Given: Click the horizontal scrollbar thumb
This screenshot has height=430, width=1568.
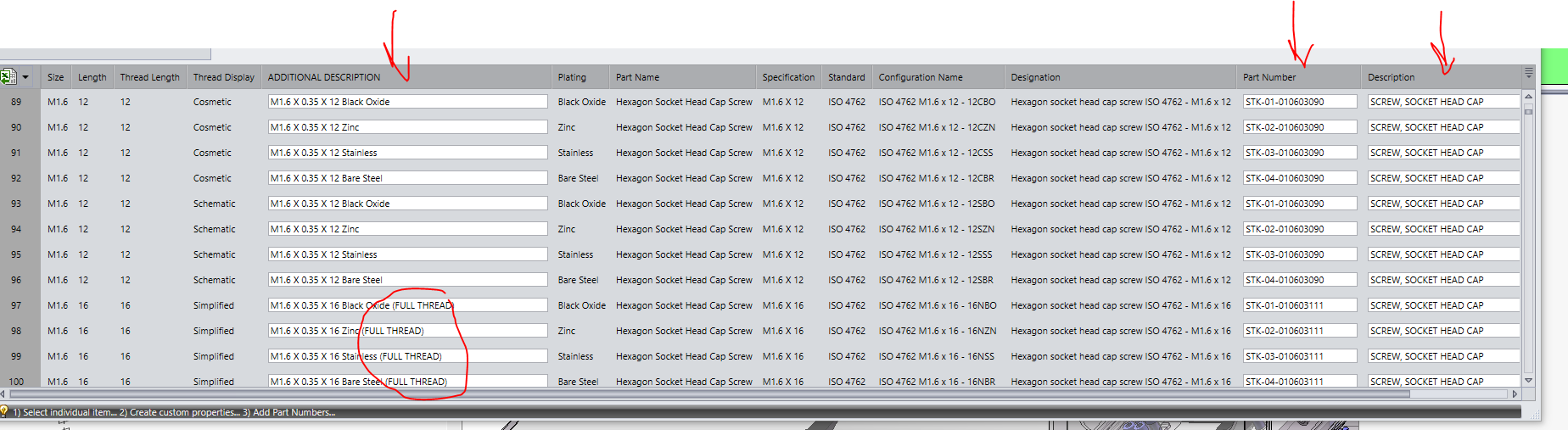Looking at the screenshot, I should [709, 394].
